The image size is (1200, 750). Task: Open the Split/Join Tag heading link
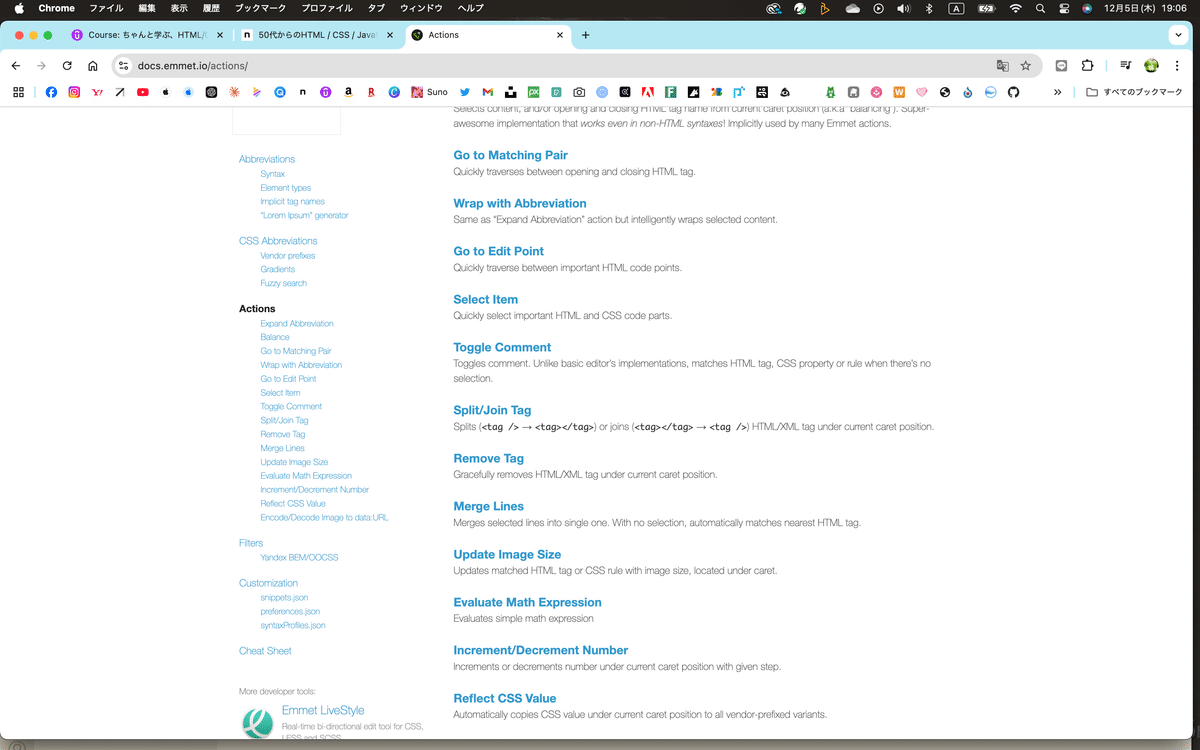point(492,410)
